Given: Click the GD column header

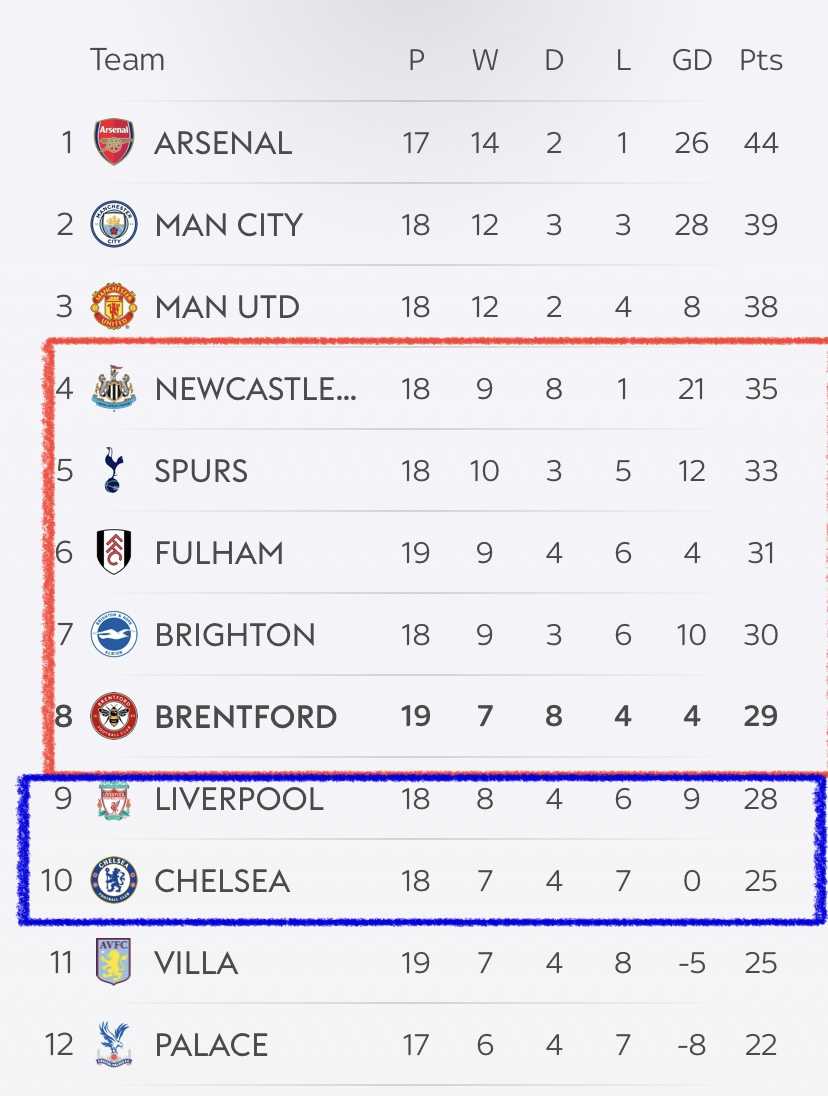Looking at the screenshot, I should point(692,60).
